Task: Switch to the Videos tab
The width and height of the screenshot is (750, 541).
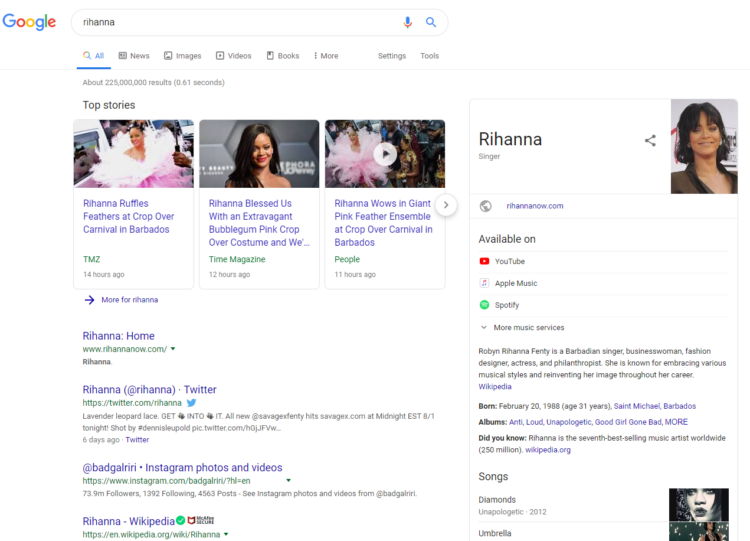Action: tap(233, 56)
